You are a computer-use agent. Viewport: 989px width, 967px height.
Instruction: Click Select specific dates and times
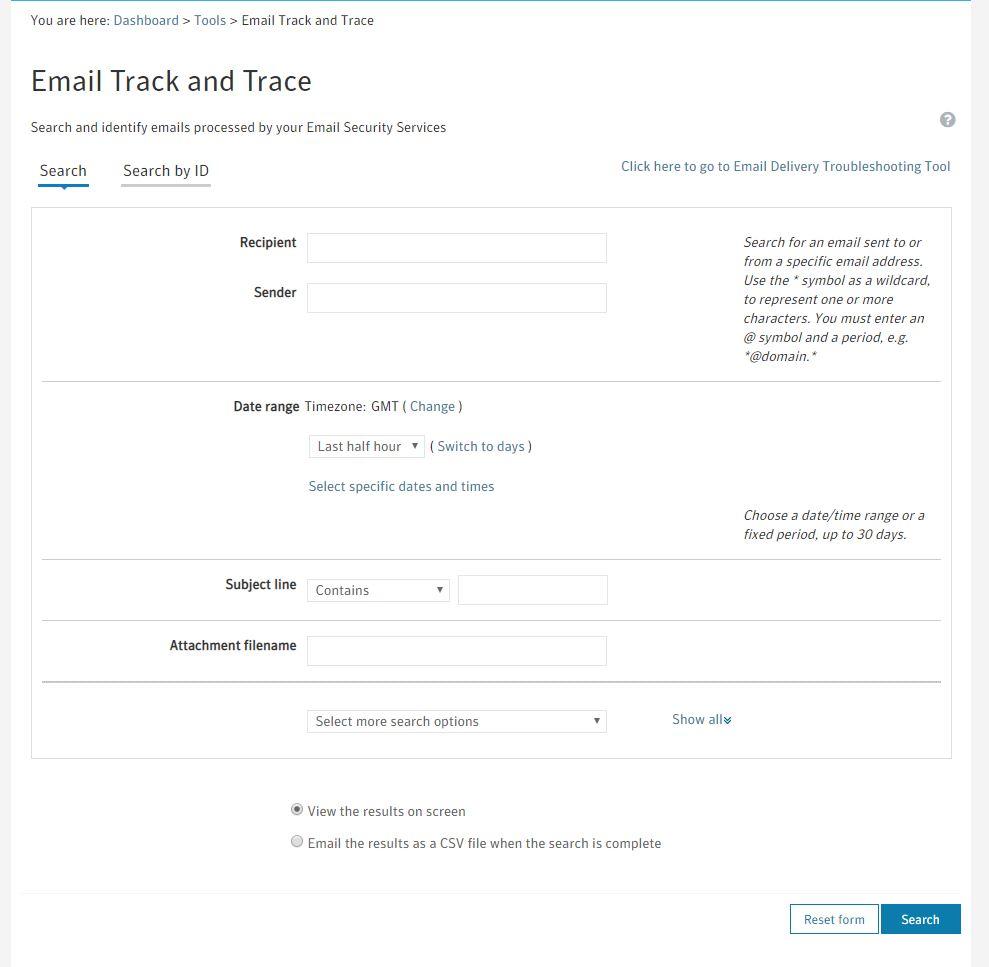[401, 487]
